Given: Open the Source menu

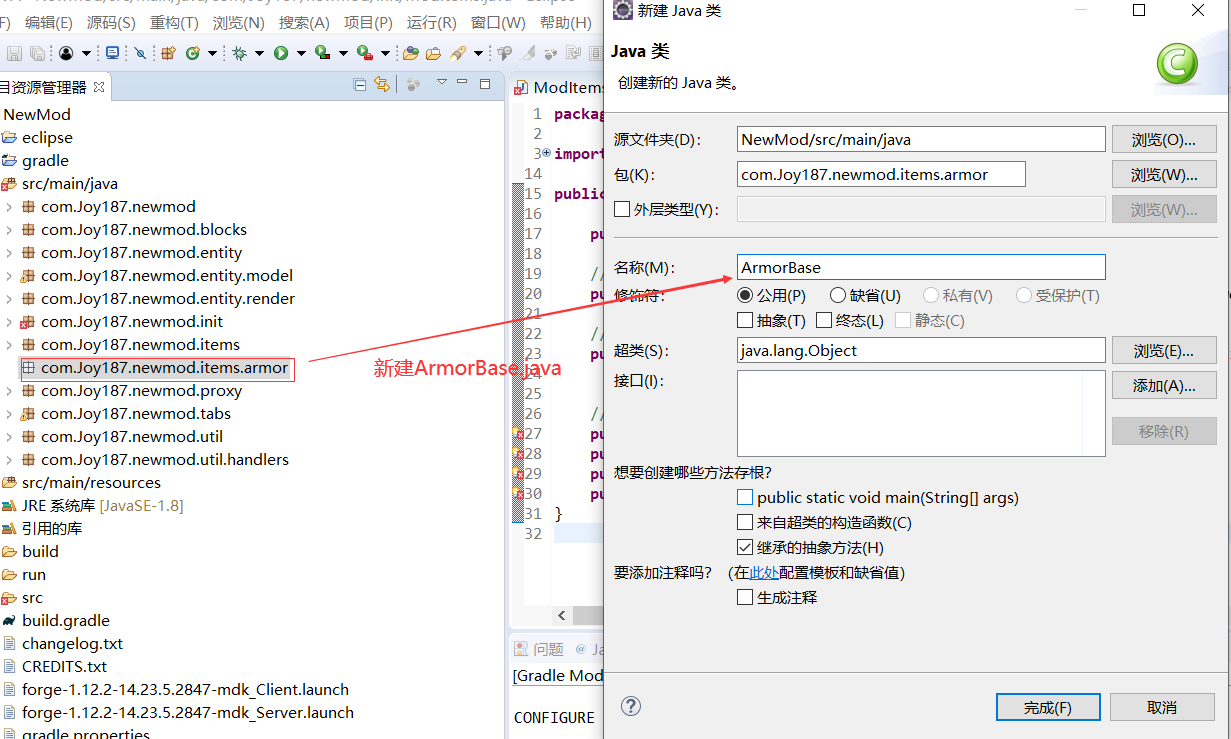Looking at the screenshot, I should coord(110,22).
